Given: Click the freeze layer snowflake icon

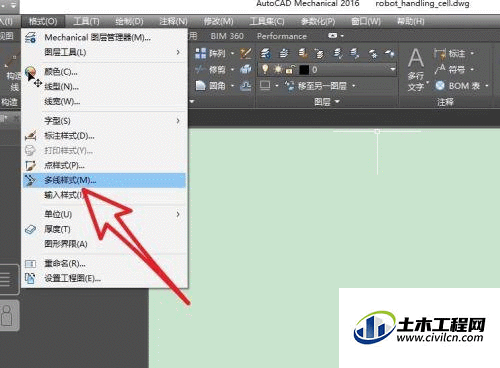Looking at the screenshot, I should (x=373, y=53).
